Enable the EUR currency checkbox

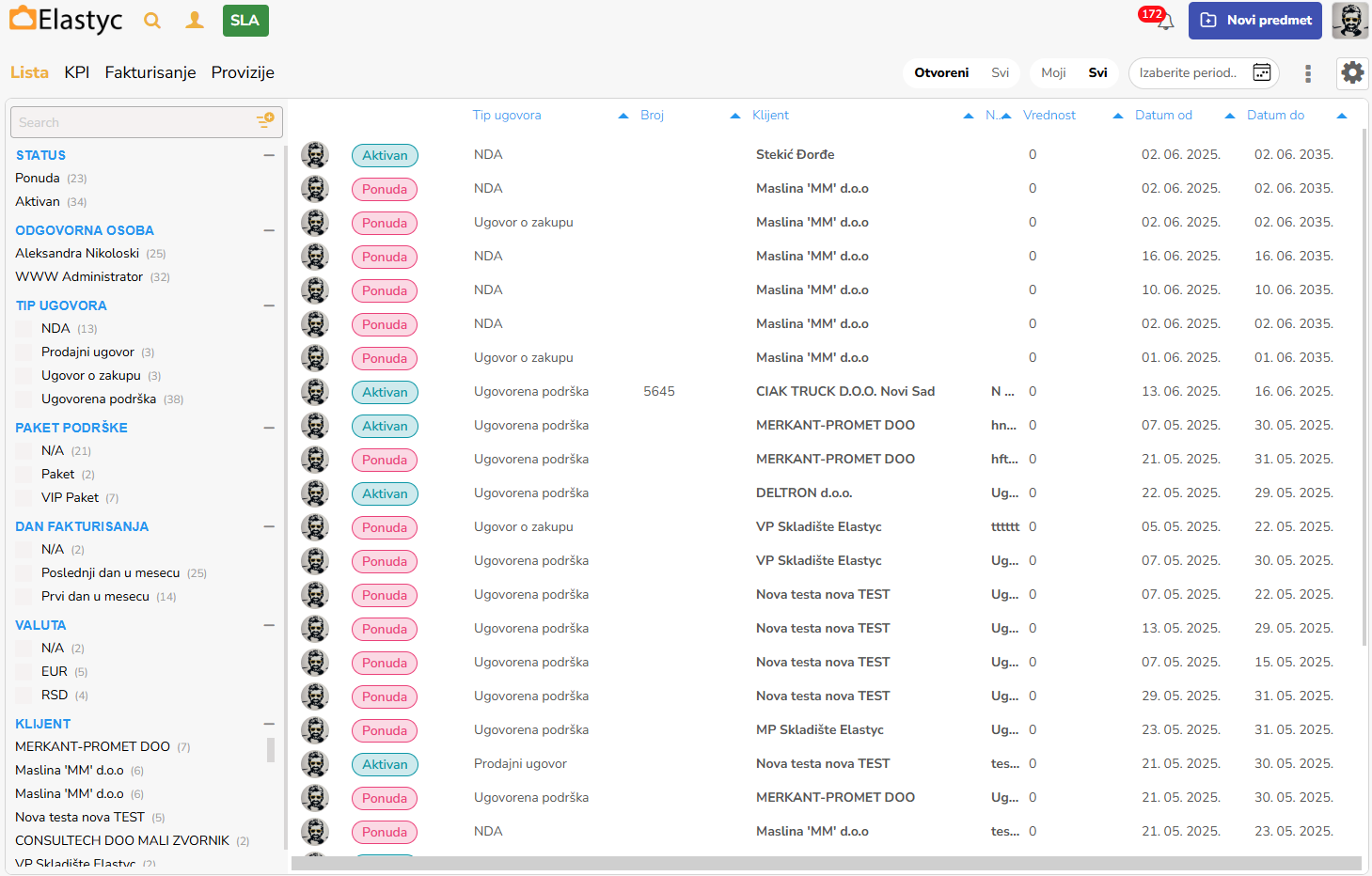[x=24, y=672]
